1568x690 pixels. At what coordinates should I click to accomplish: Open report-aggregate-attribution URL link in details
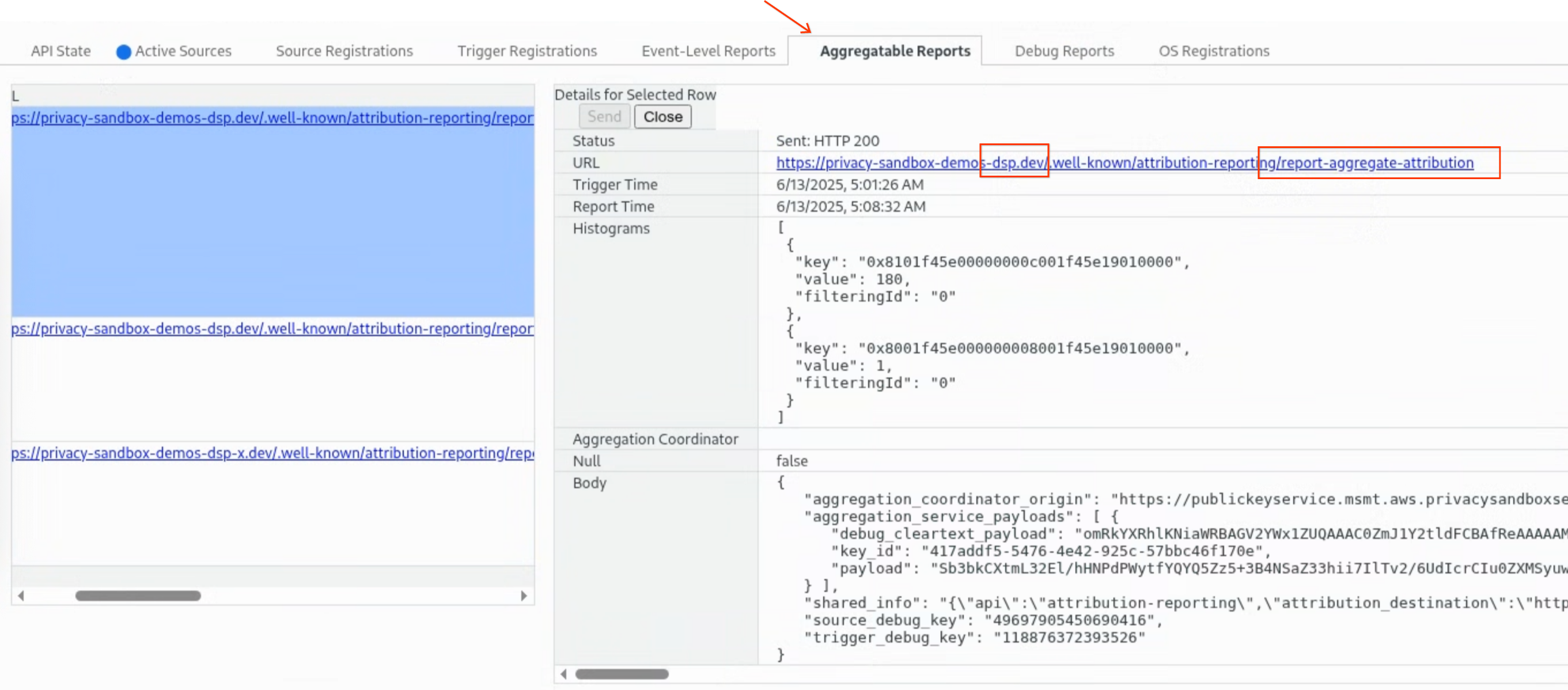(x=1124, y=163)
